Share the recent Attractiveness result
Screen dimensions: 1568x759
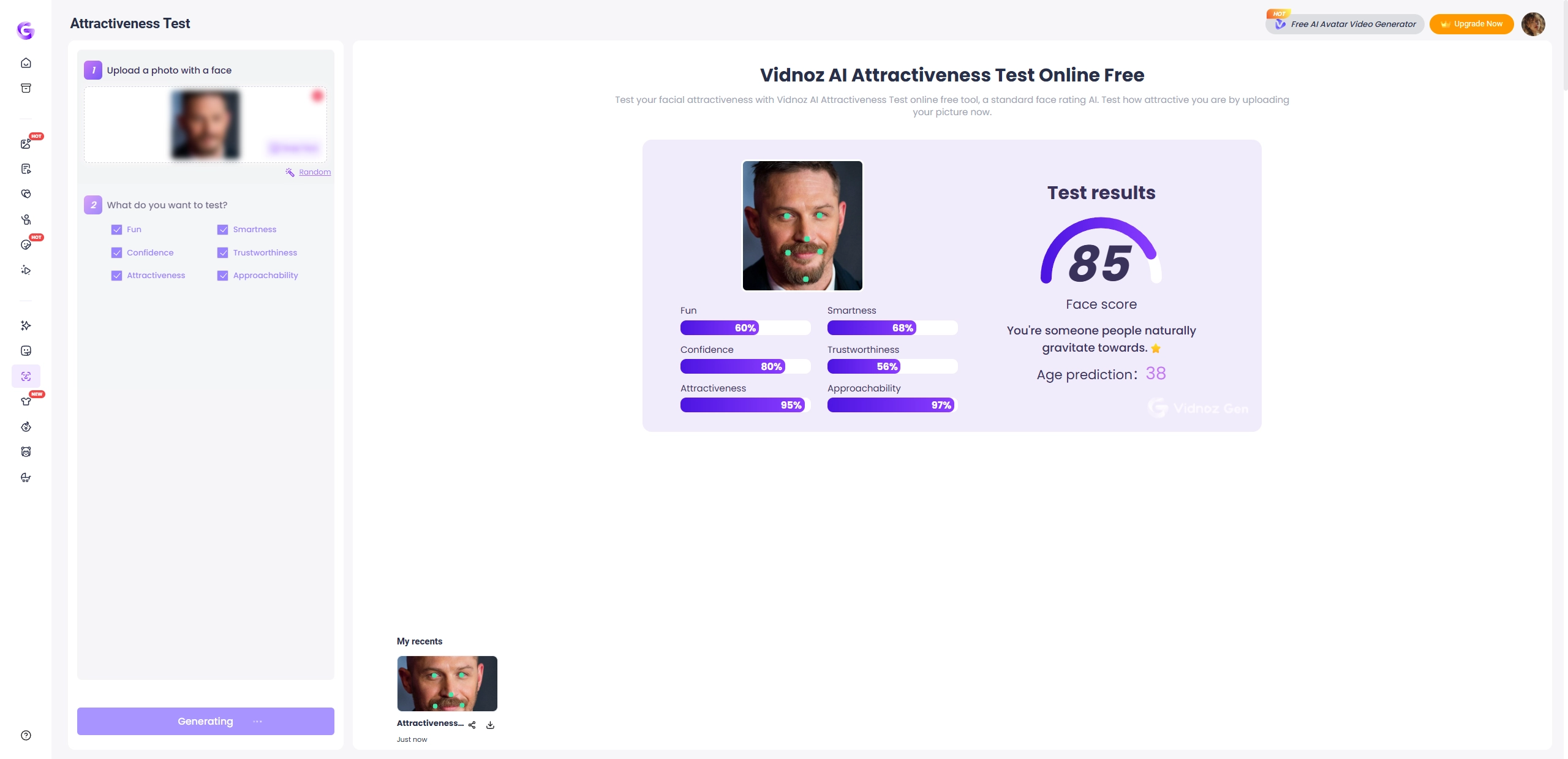[472, 724]
